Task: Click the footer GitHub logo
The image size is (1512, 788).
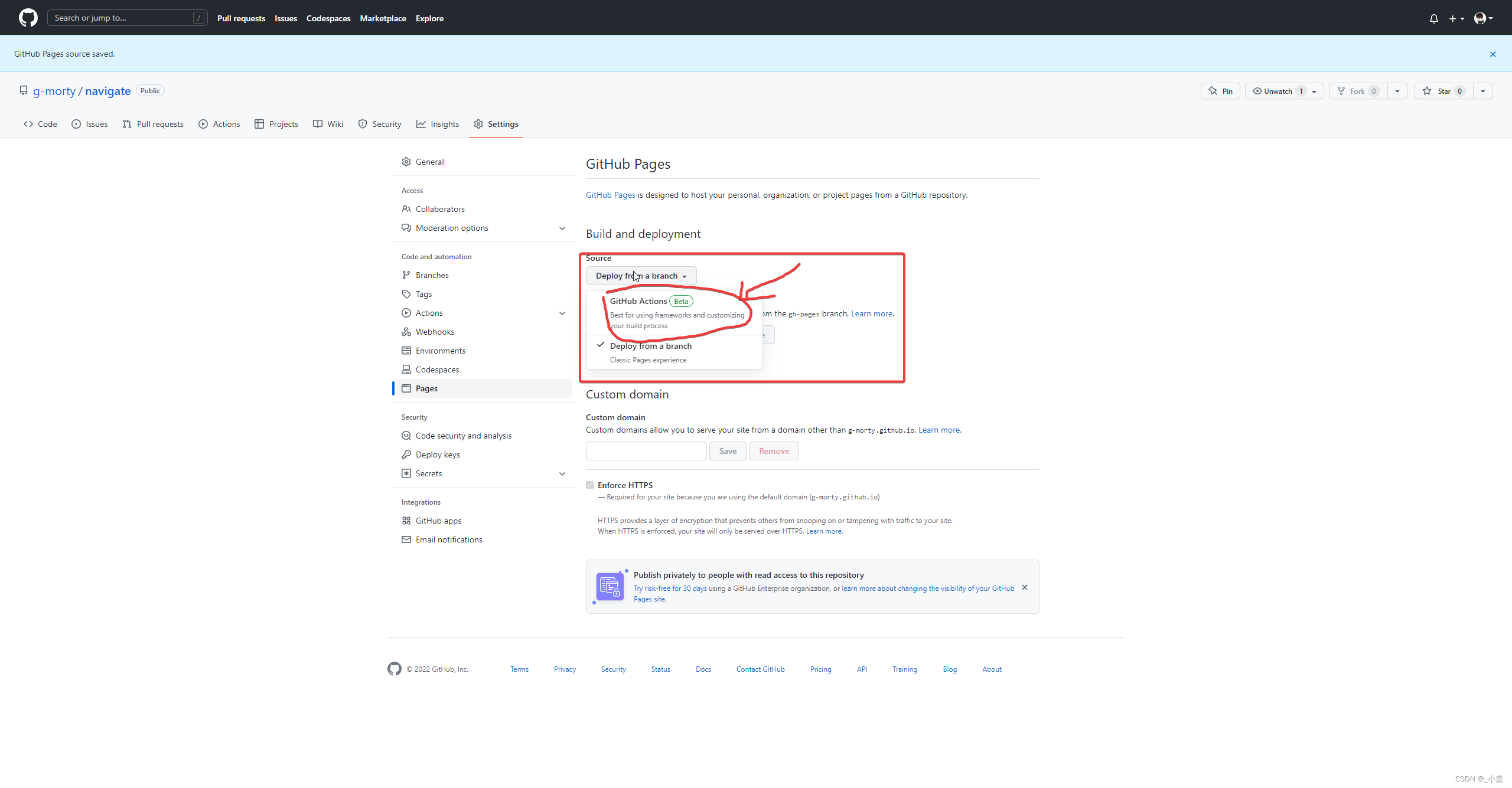Action: pos(394,669)
